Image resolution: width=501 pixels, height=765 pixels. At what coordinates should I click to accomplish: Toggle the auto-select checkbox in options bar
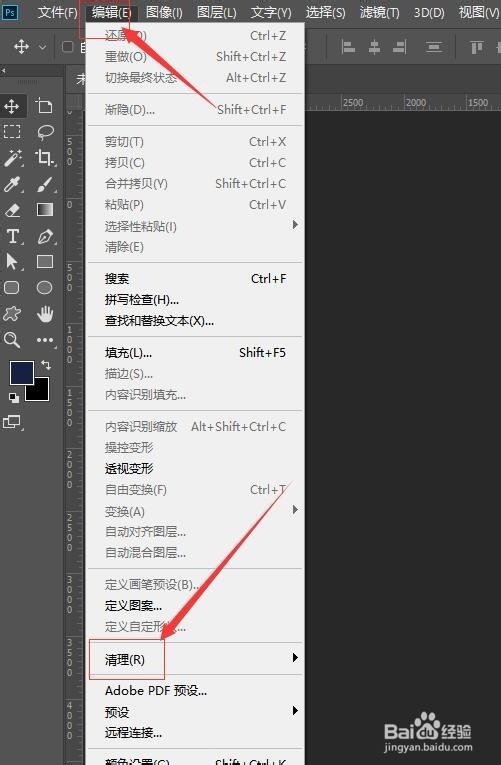68,47
